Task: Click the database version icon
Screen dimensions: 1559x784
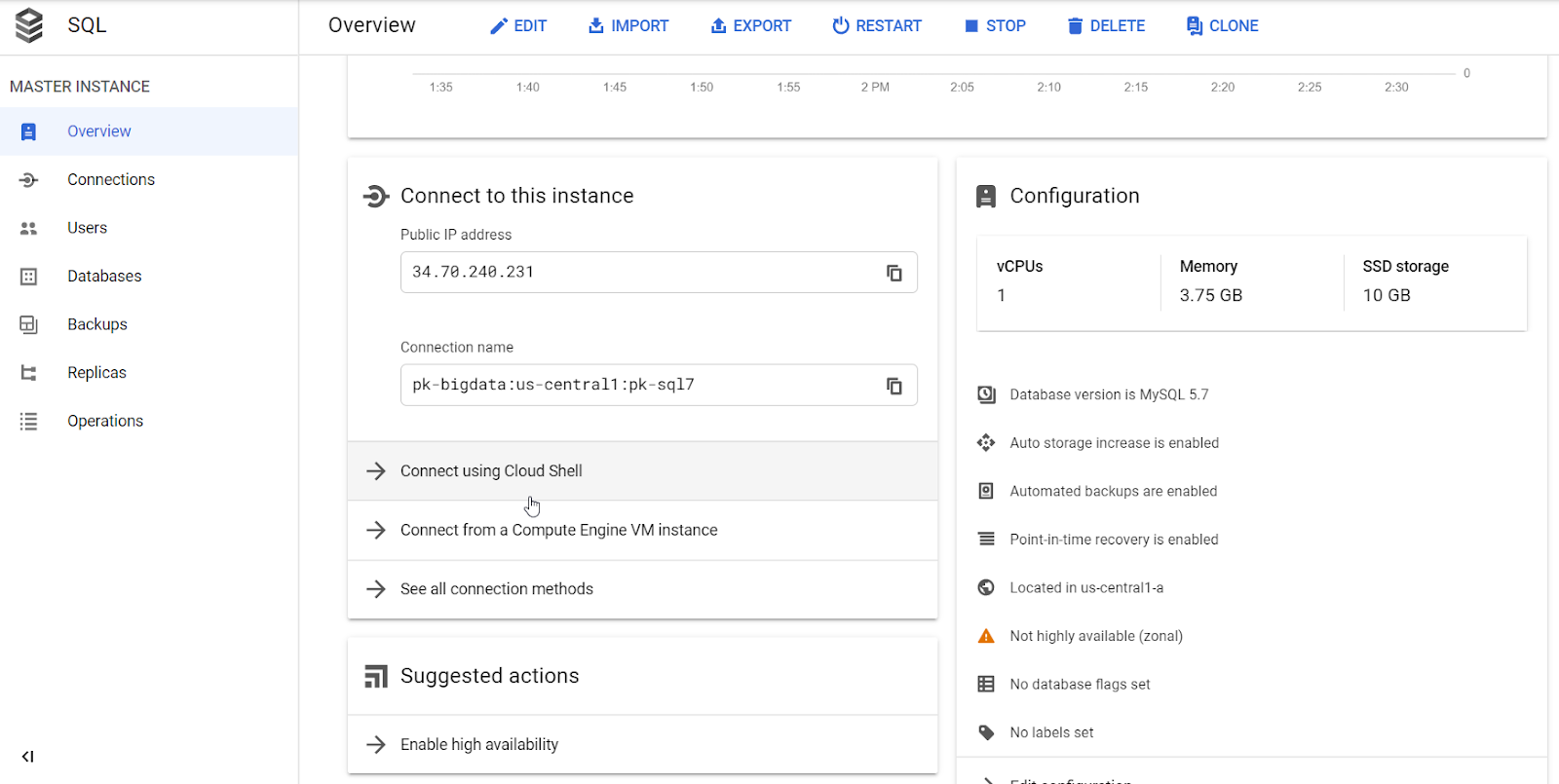Action: [986, 394]
